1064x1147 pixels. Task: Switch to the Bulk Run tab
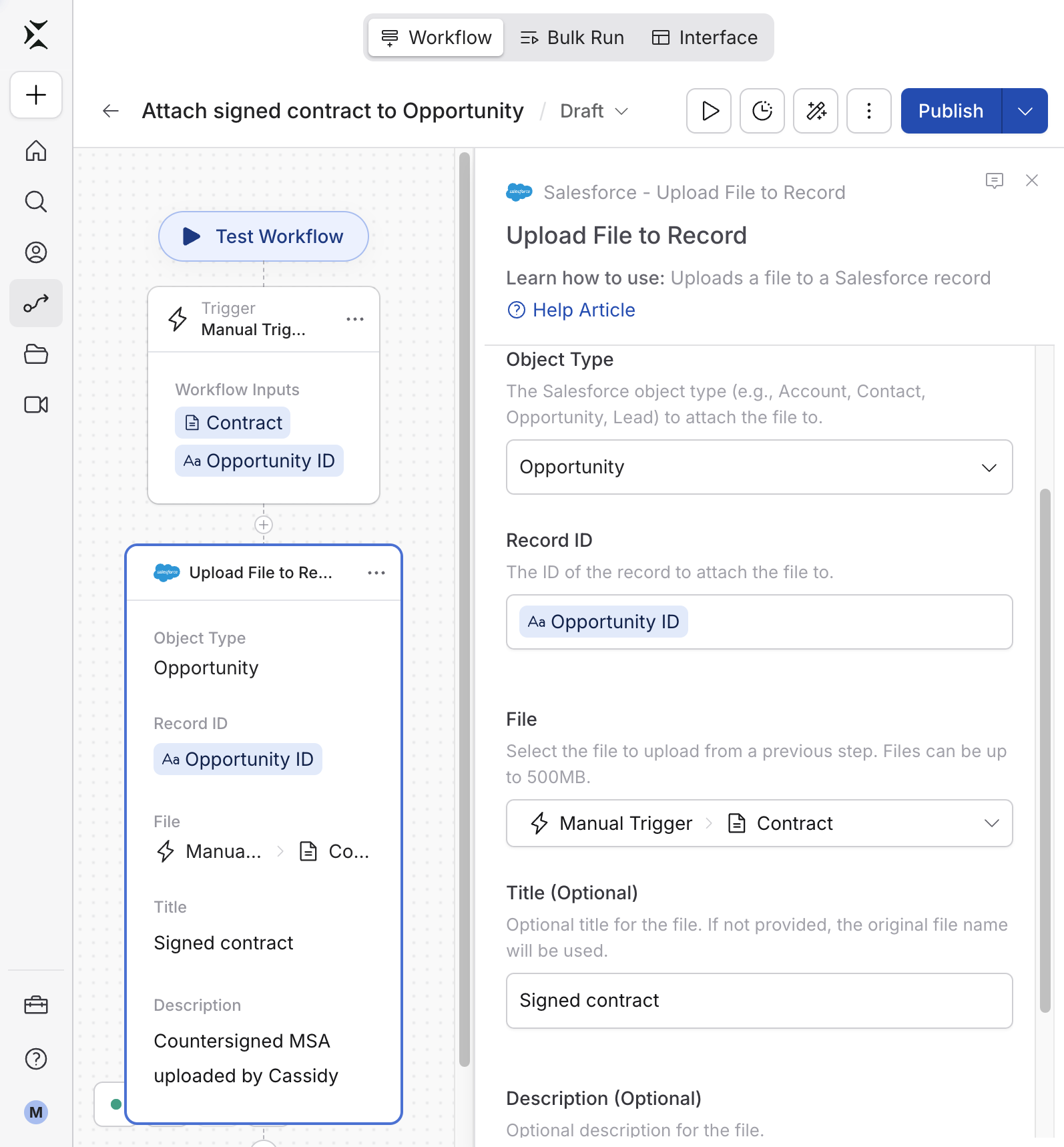pyautogui.click(x=572, y=37)
